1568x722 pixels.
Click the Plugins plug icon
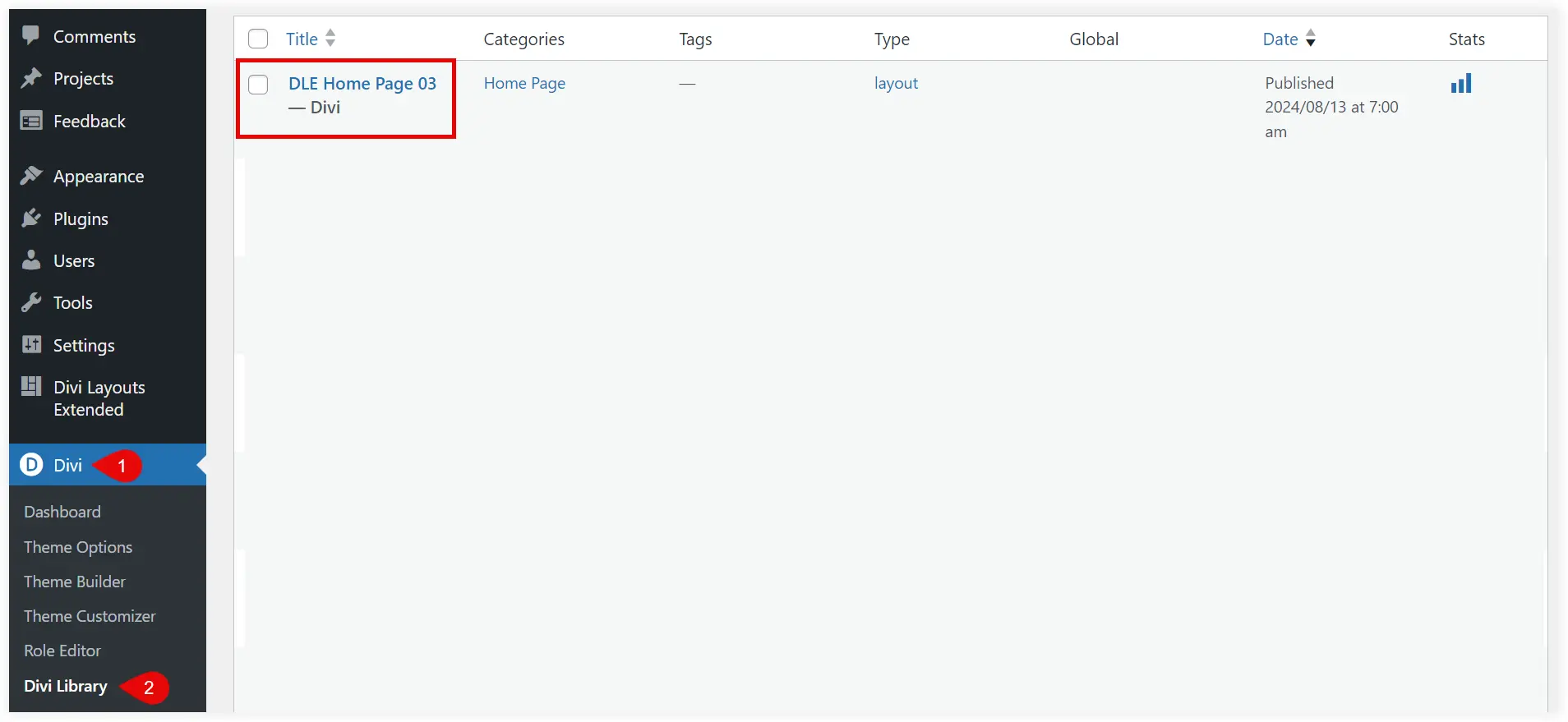pyautogui.click(x=31, y=218)
